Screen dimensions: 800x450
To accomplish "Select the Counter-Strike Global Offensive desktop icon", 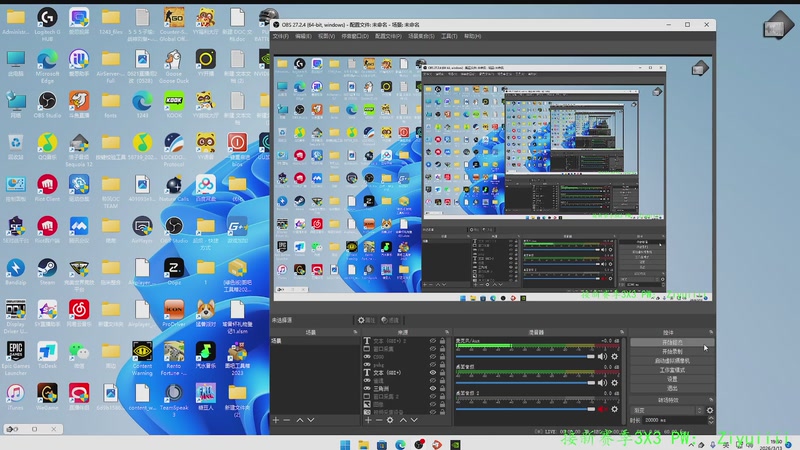I will (173, 23).
